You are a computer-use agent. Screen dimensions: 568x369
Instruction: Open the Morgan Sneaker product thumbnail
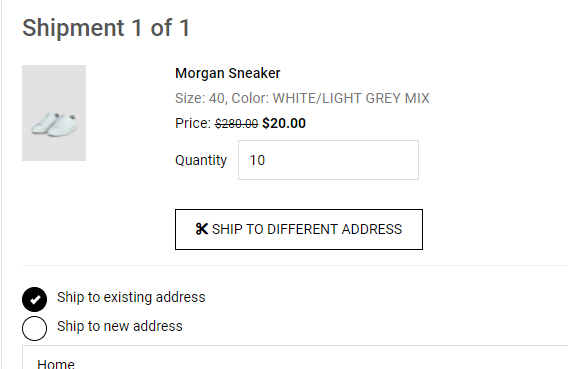tap(54, 113)
